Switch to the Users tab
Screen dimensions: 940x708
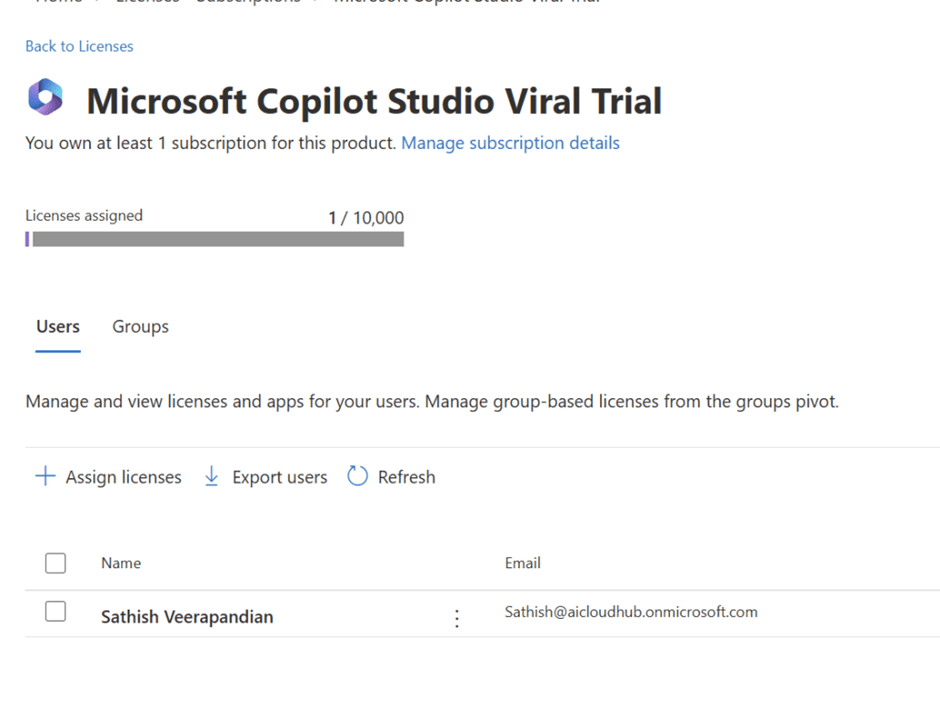58,327
